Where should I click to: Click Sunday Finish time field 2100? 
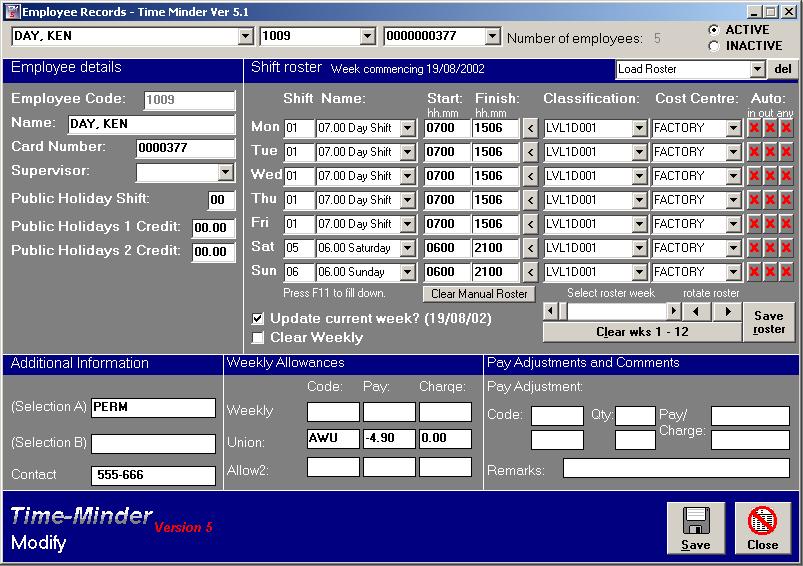(495, 272)
